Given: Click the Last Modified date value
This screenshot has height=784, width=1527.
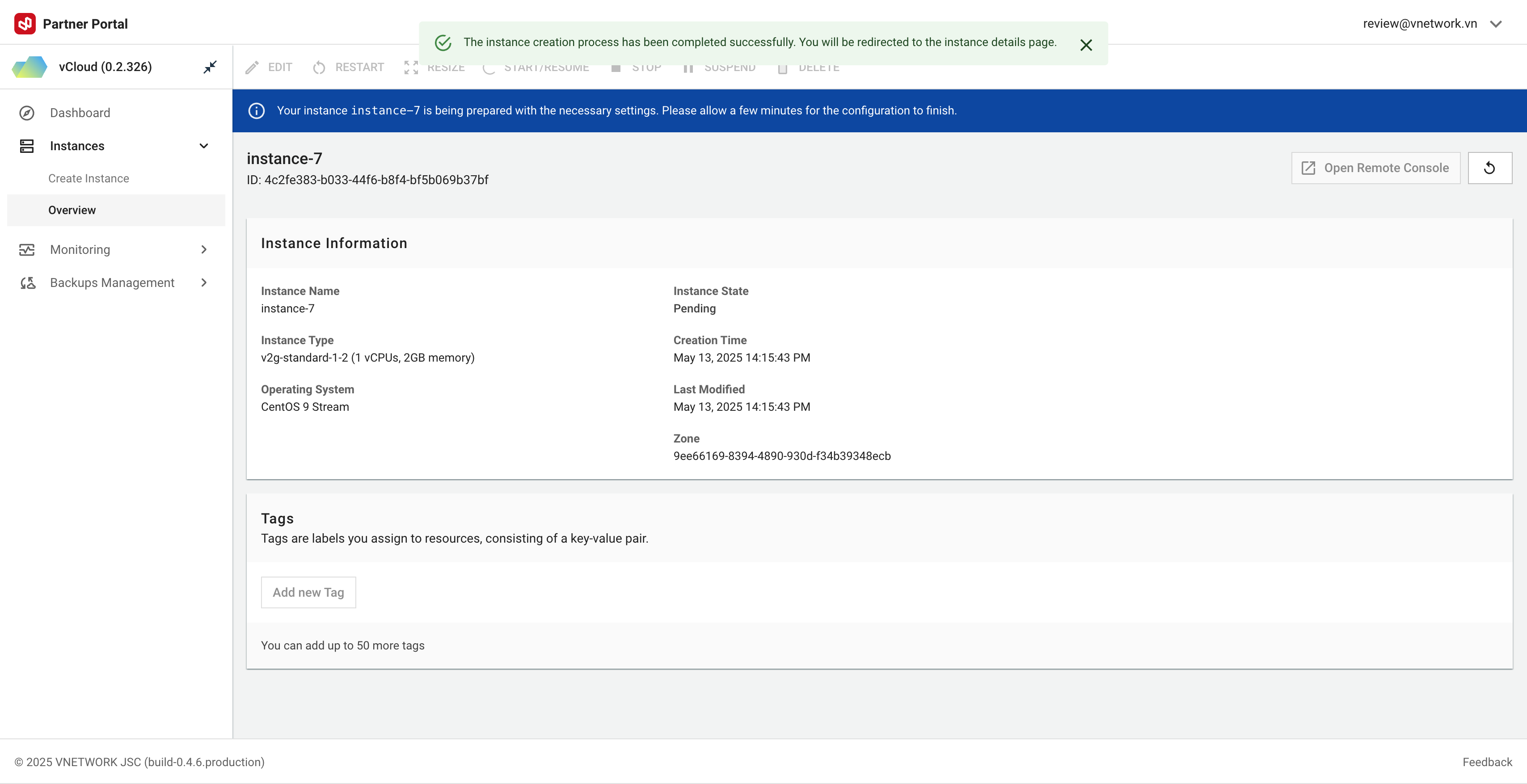Looking at the screenshot, I should (742, 407).
